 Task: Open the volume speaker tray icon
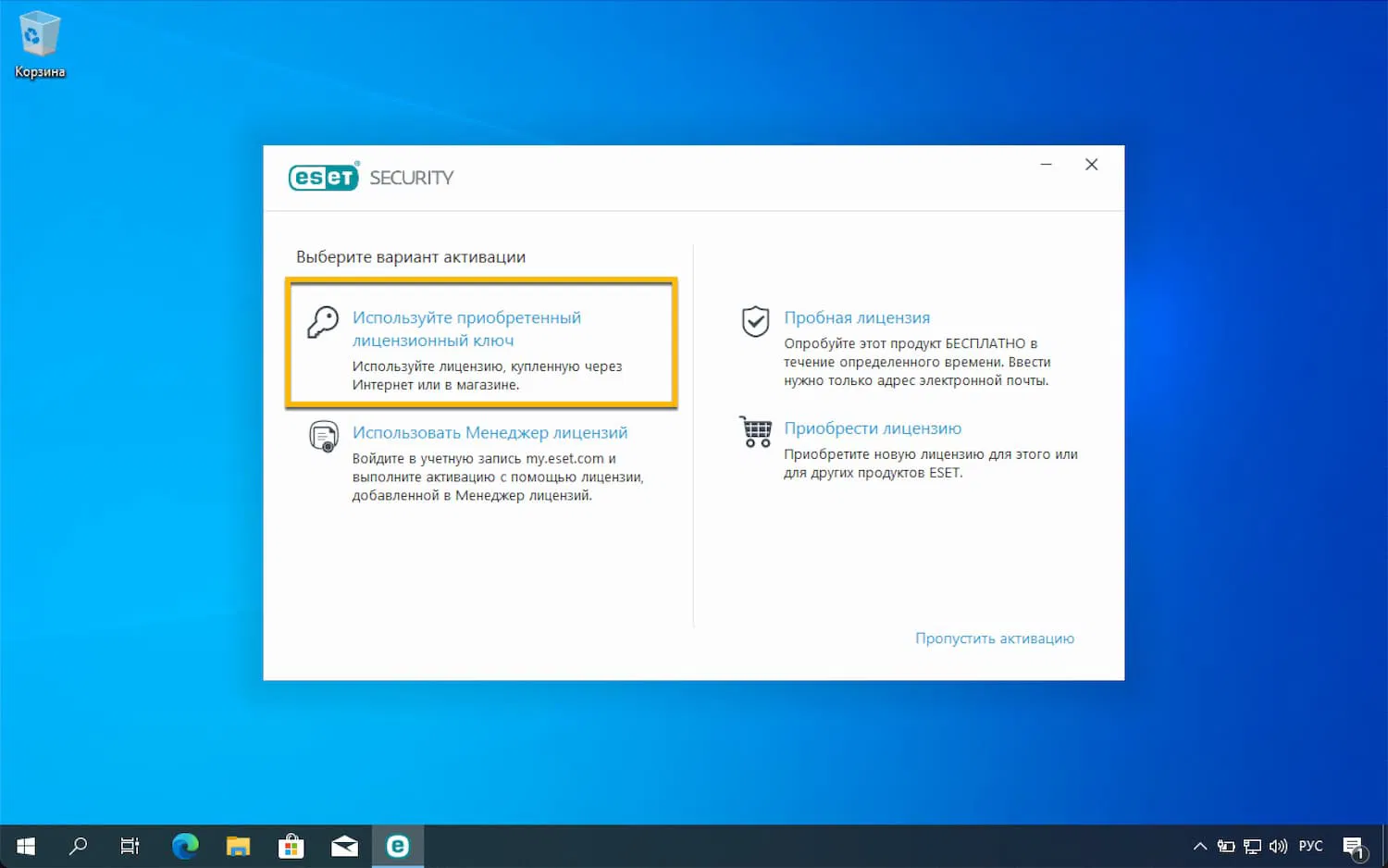pos(1278,846)
